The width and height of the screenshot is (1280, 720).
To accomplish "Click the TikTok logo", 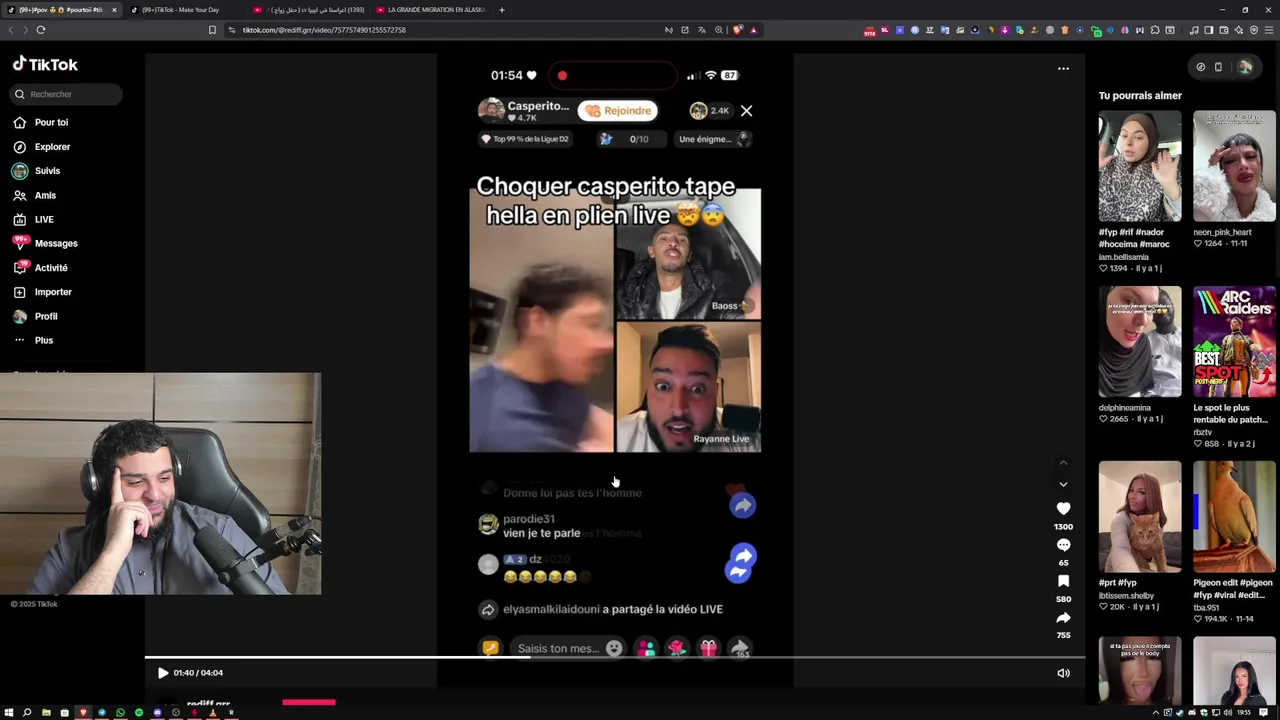I will (x=45, y=64).
